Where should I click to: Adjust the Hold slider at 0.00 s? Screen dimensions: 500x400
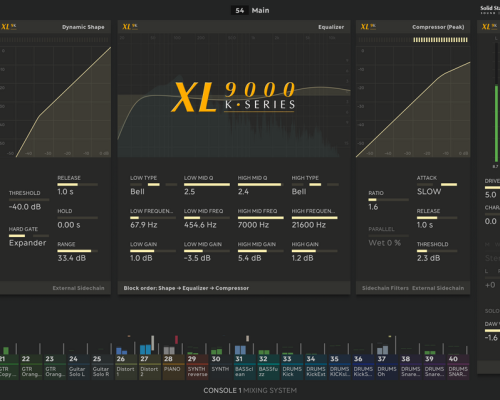tap(77, 218)
